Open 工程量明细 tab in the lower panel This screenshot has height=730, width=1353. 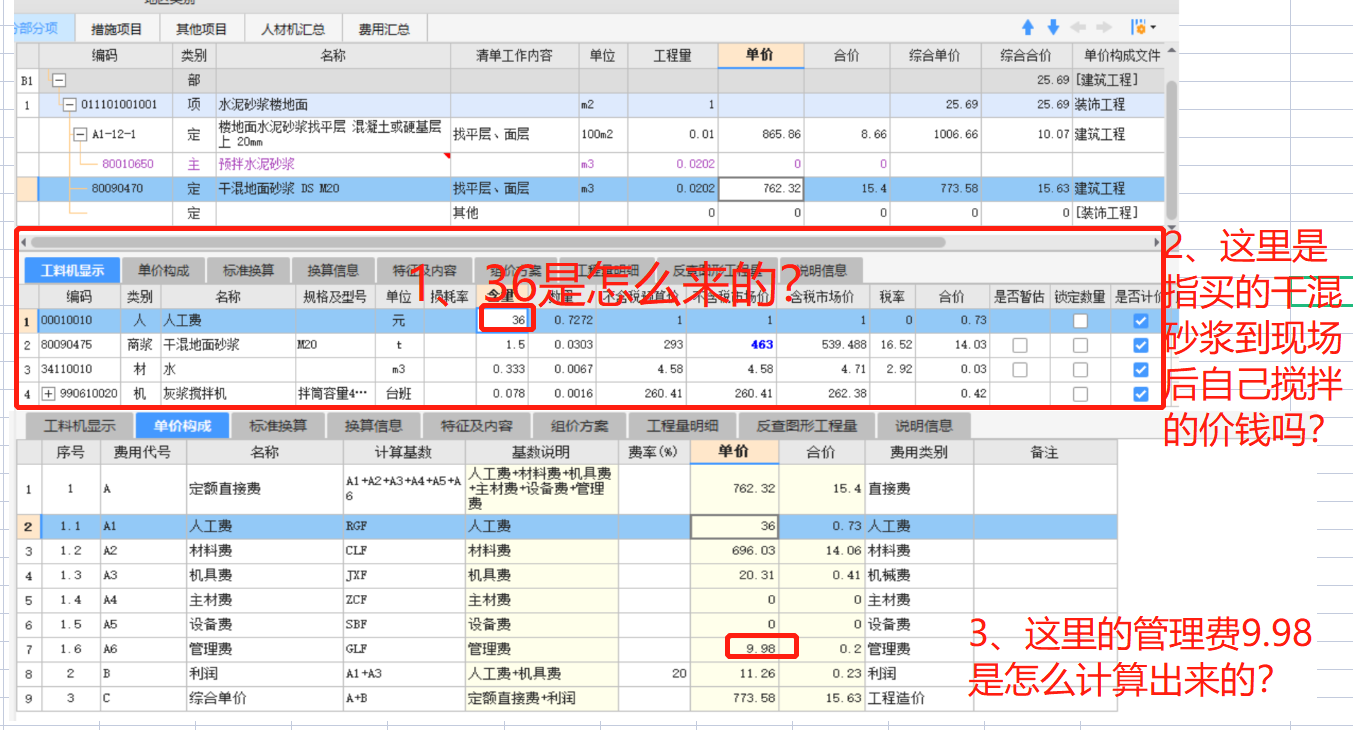tap(684, 426)
